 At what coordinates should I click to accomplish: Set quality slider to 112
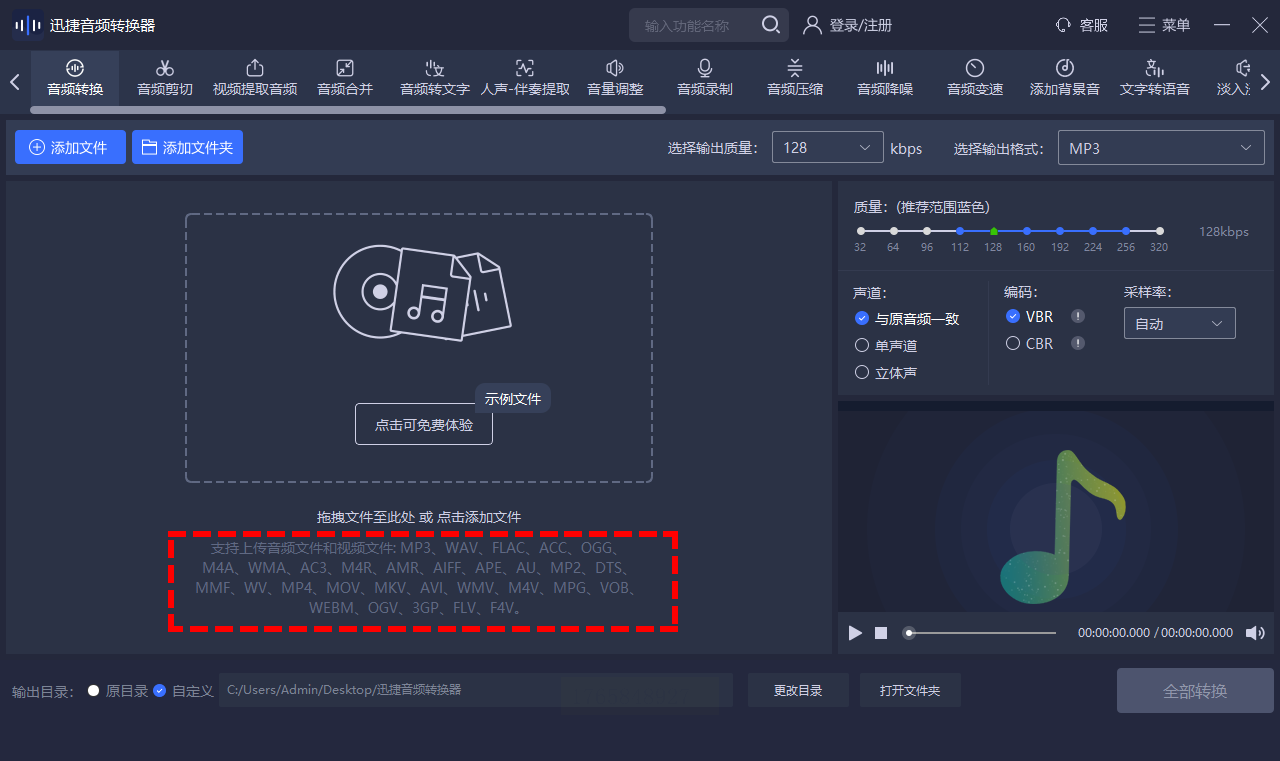click(960, 231)
